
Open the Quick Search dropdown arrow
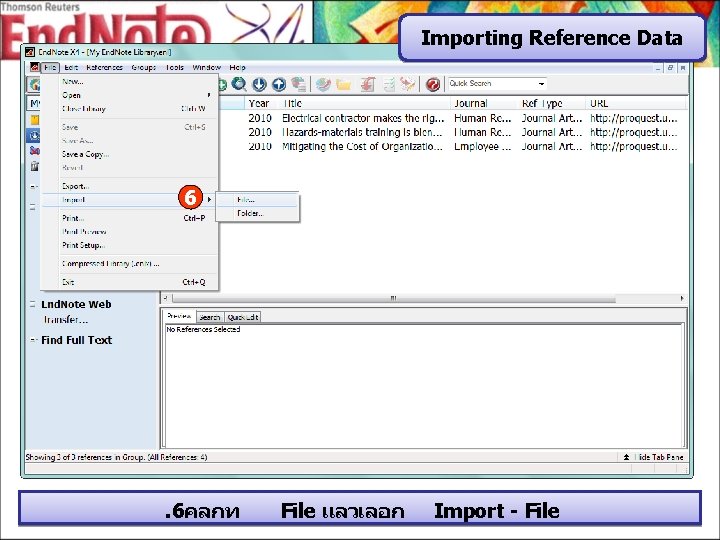pos(541,84)
